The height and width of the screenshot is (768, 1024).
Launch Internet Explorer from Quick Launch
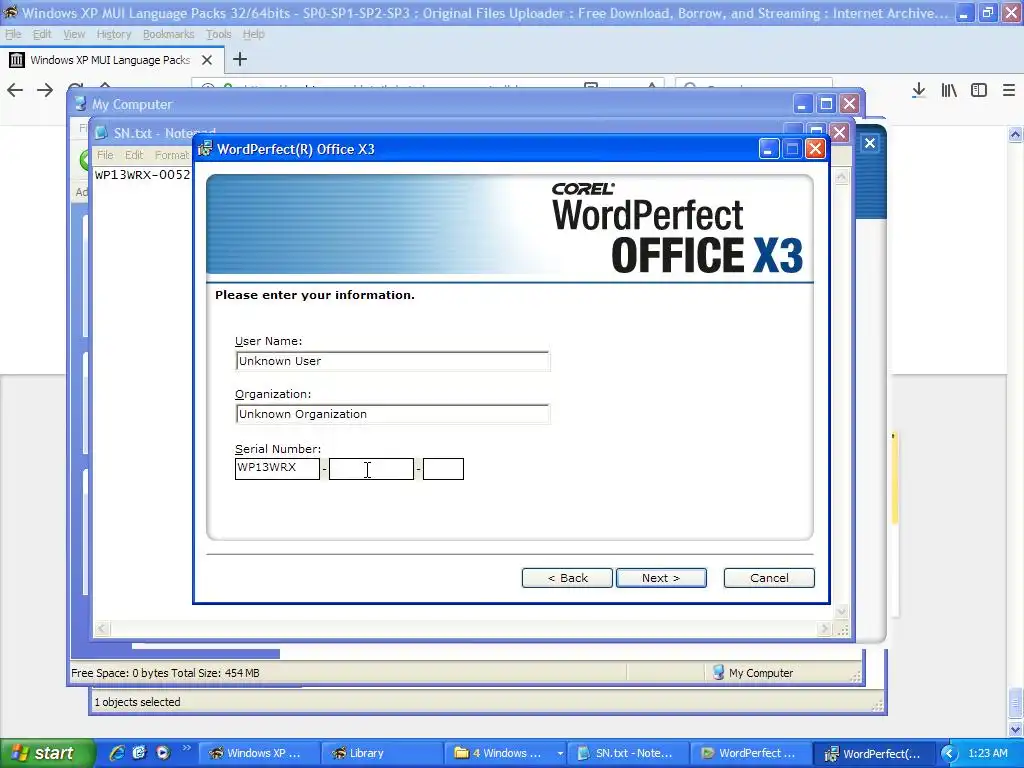coord(117,753)
